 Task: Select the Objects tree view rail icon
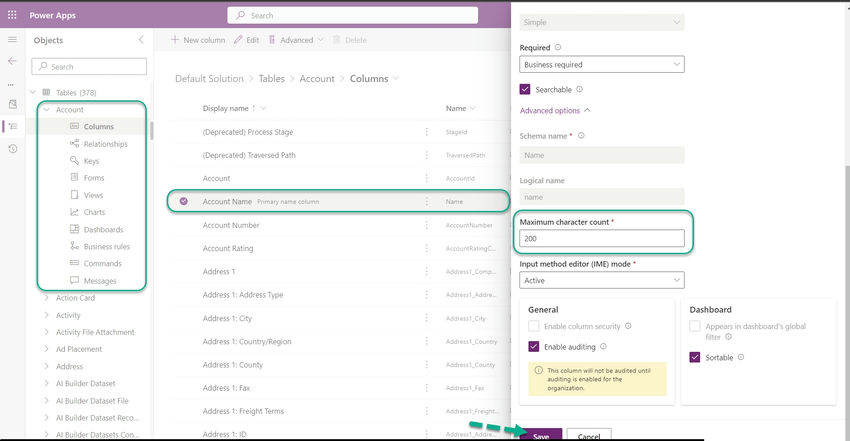[x=12, y=126]
